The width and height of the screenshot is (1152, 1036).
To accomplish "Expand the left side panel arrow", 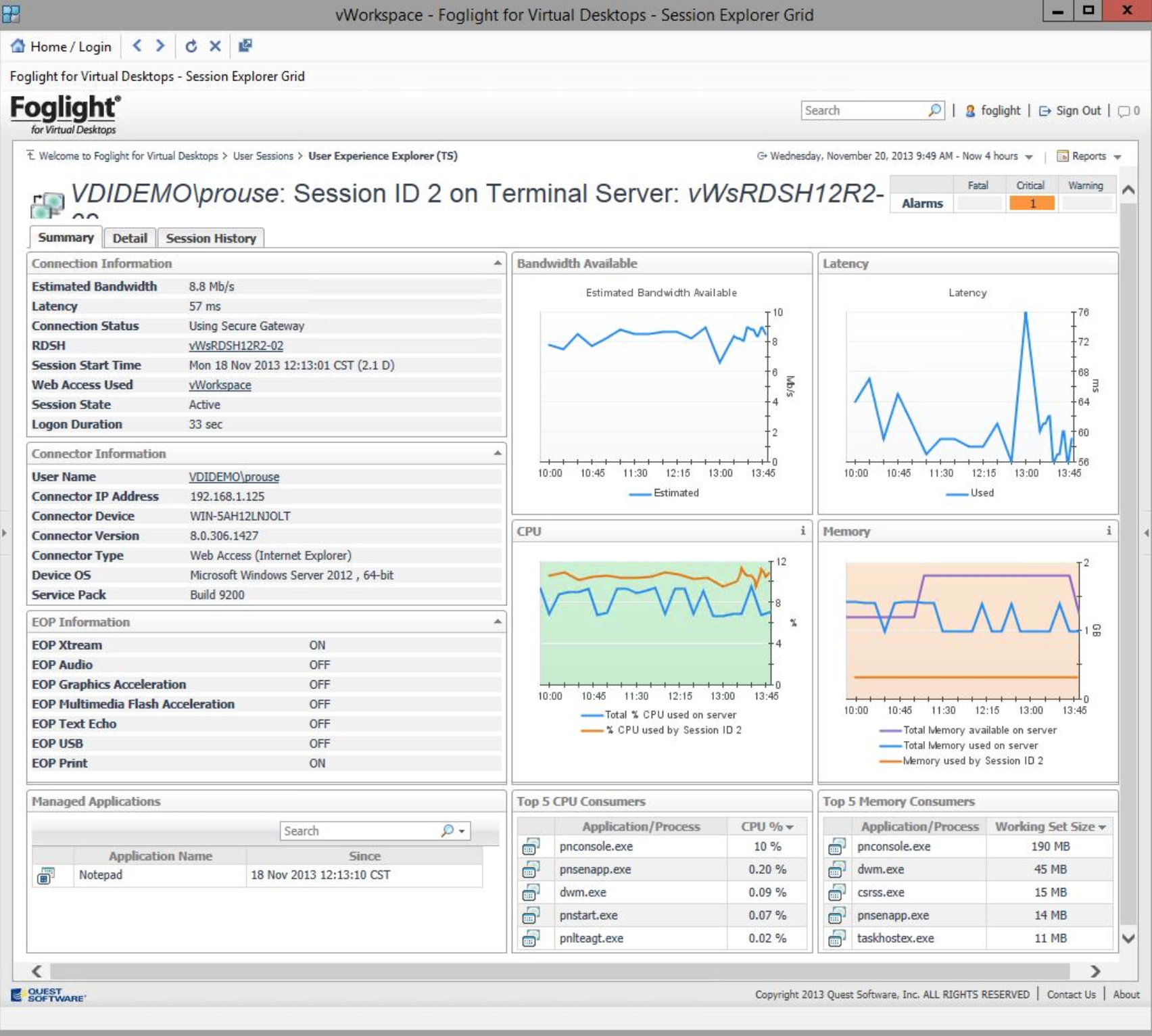I will coord(5,533).
